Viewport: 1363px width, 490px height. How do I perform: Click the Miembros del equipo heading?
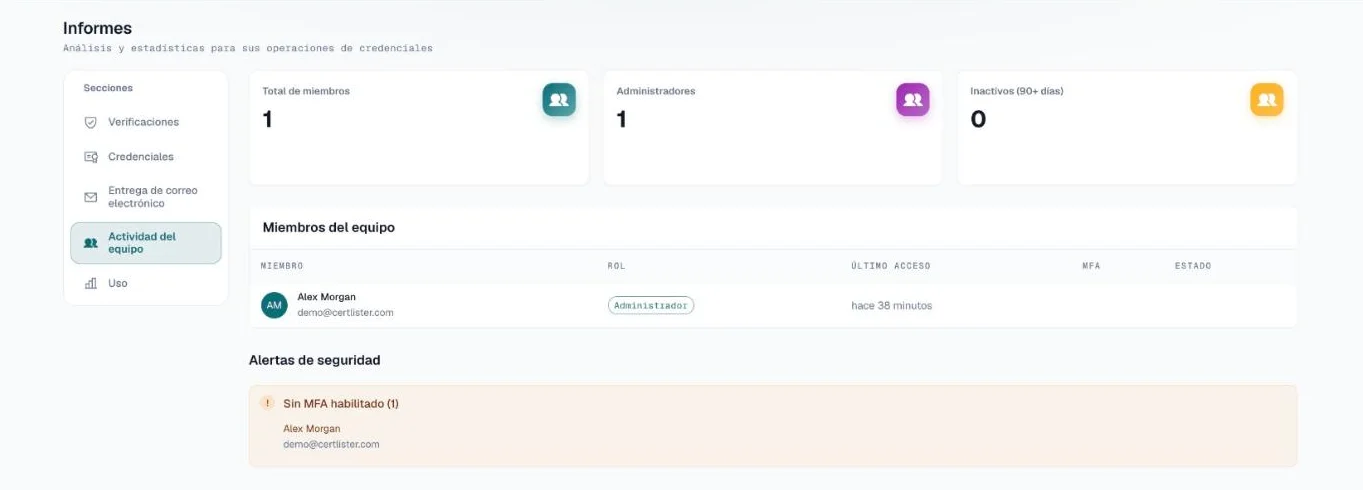(329, 228)
